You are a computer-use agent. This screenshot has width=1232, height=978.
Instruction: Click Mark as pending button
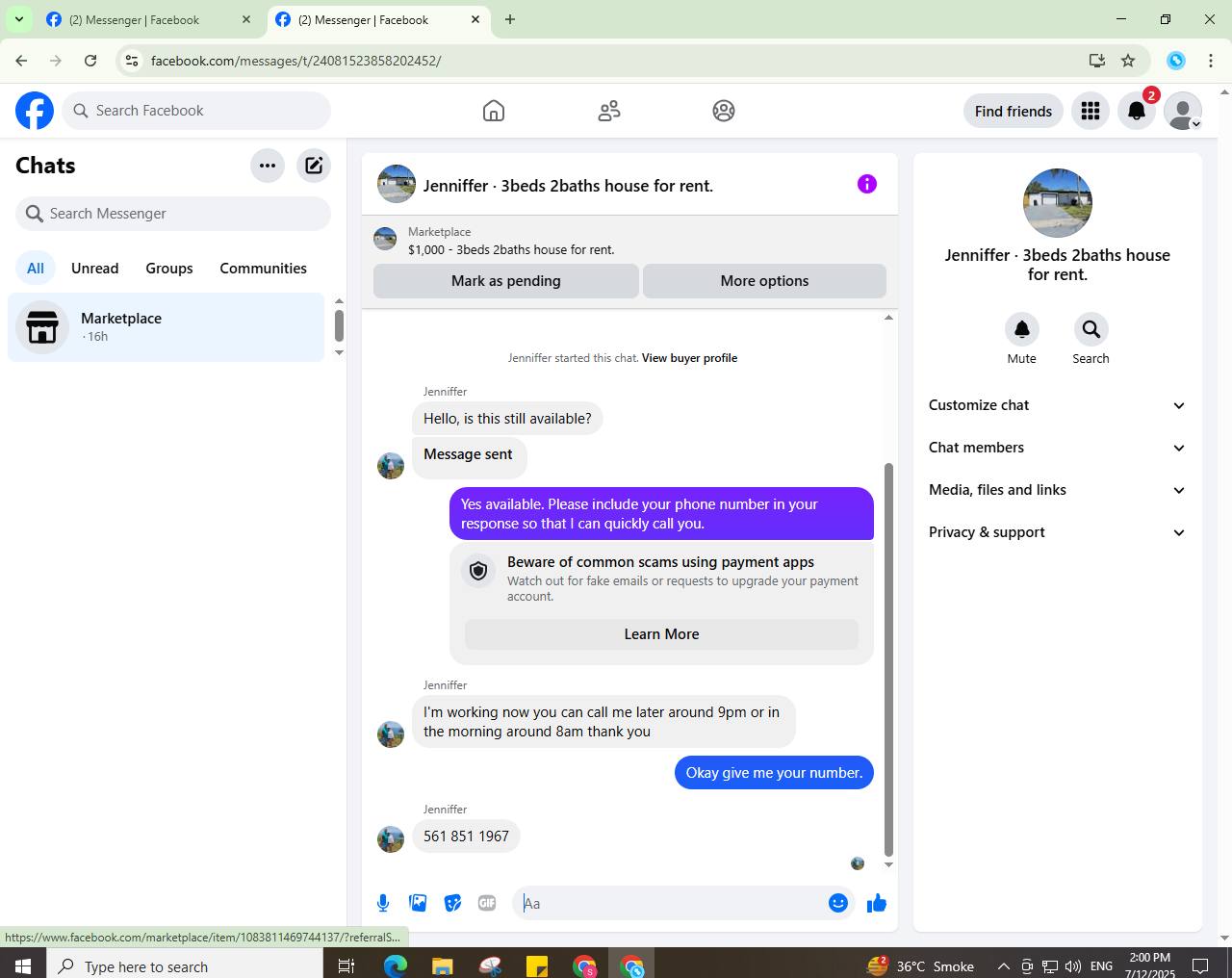click(x=506, y=281)
